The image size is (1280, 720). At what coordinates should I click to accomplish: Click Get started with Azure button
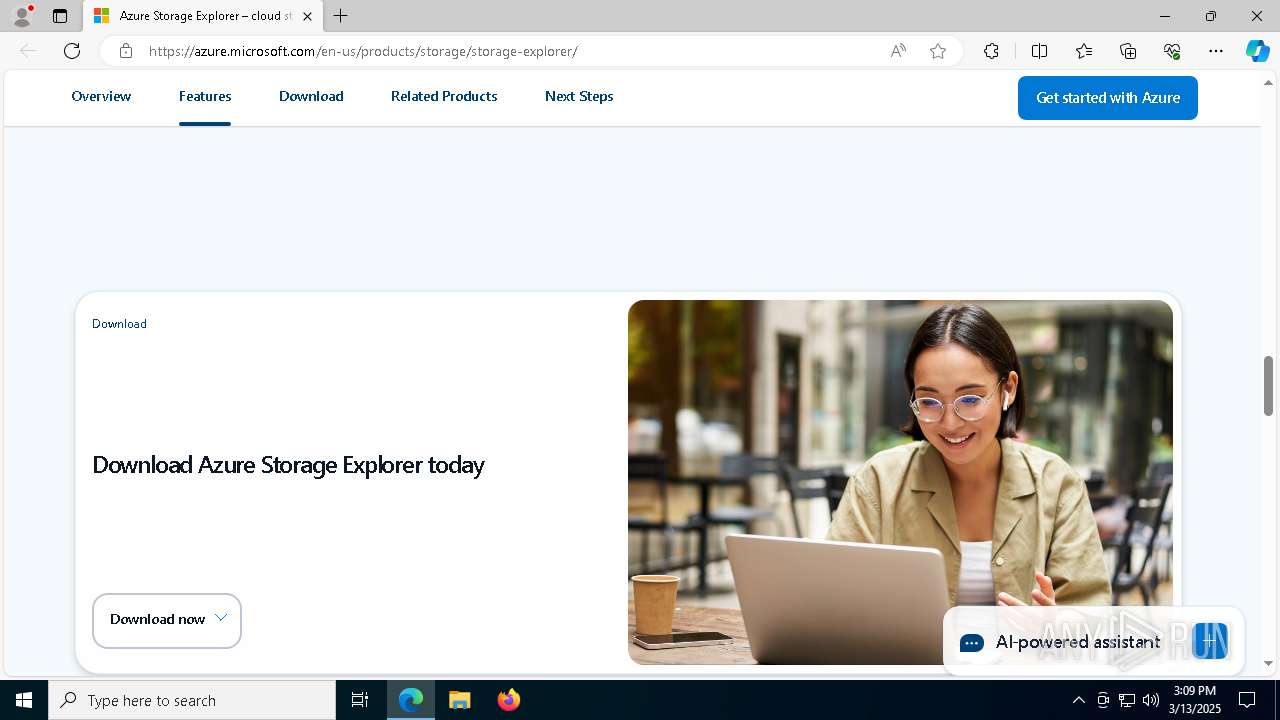1107,98
